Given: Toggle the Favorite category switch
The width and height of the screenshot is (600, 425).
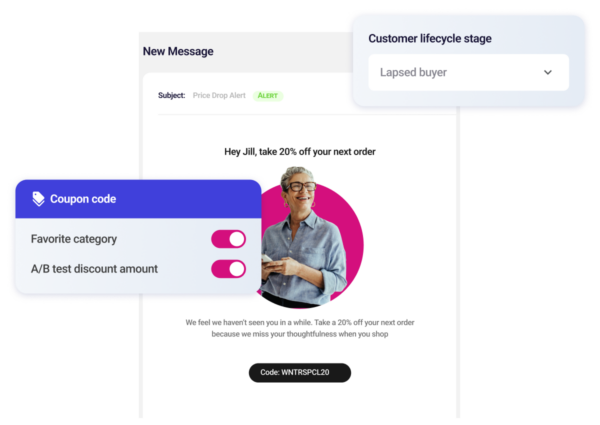Looking at the screenshot, I should [228, 239].
